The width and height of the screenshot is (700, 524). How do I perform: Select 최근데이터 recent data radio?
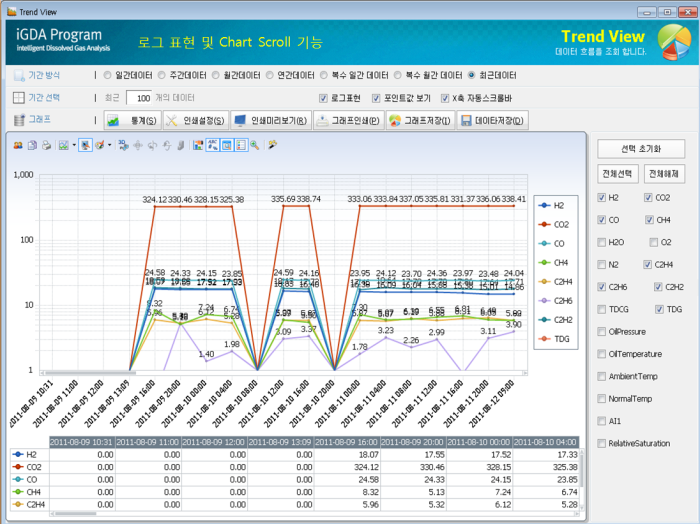pos(472,75)
